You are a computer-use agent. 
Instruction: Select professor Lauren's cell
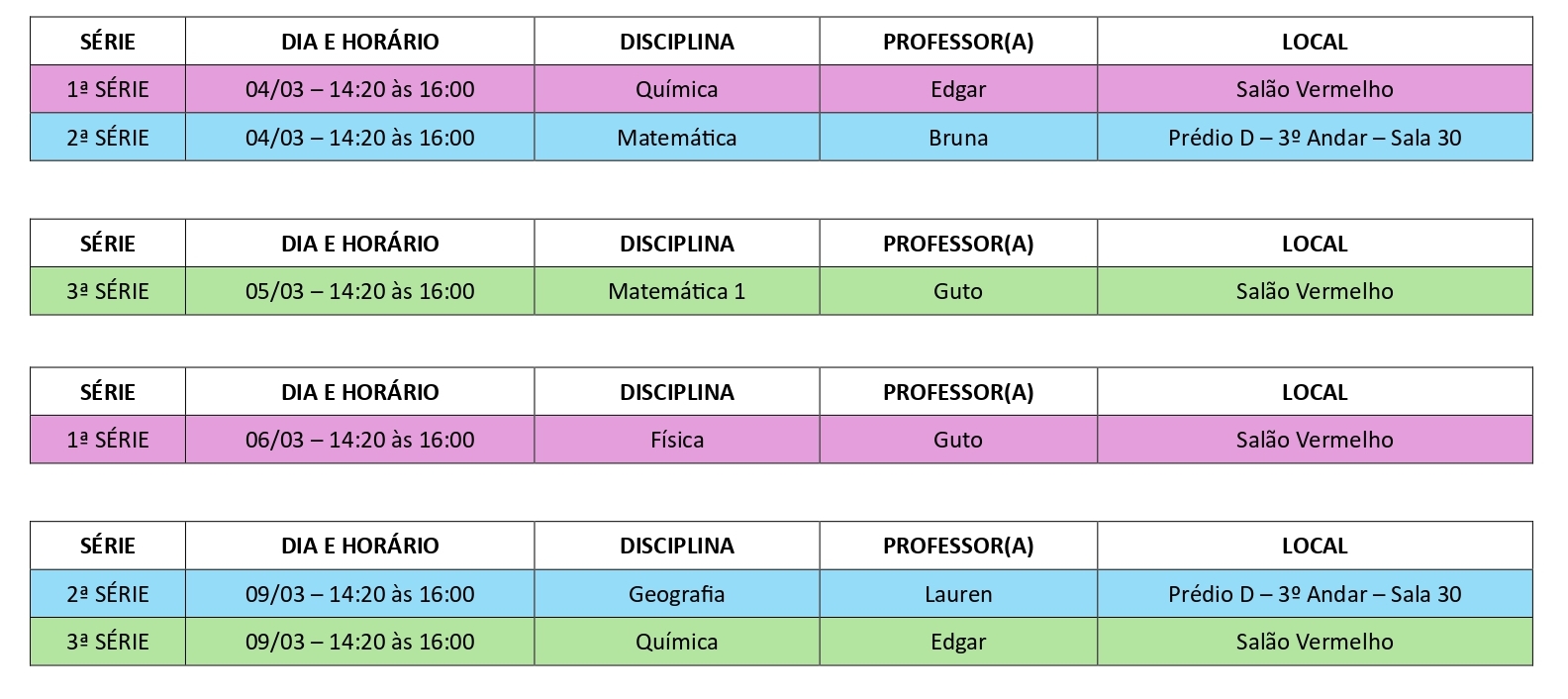(957, 594)
